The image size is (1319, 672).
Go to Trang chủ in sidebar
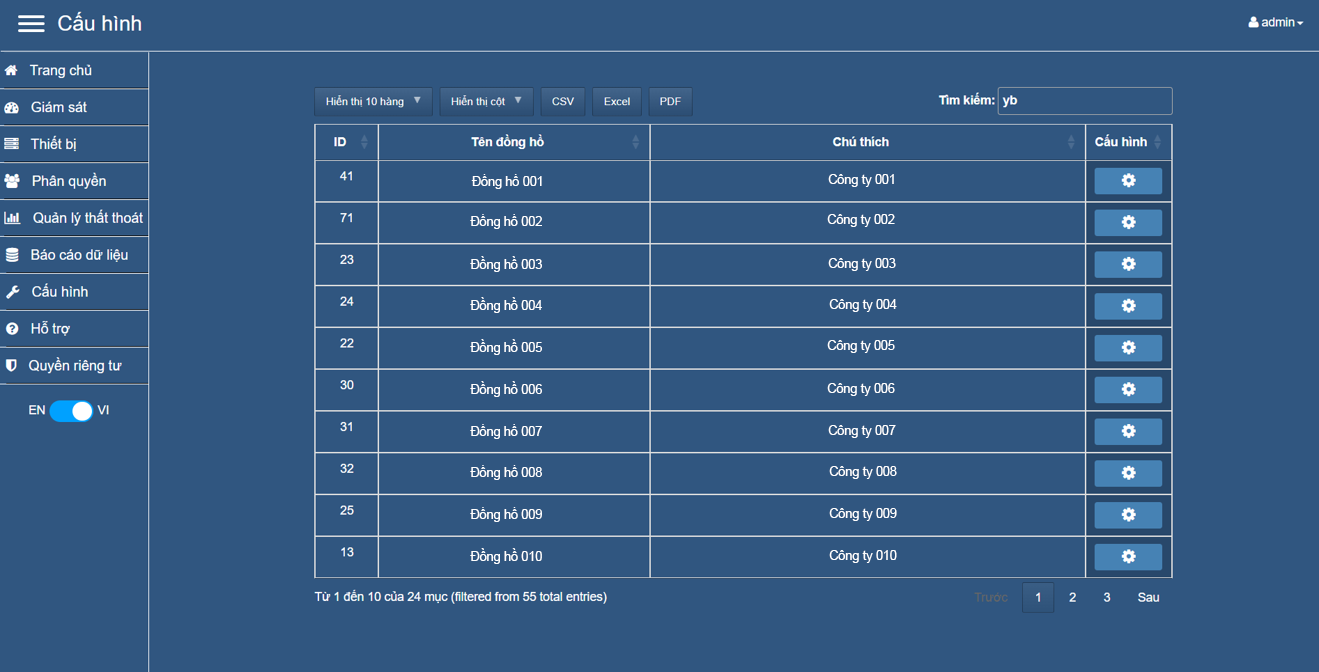pyautogui.click(x=61, y=71)
